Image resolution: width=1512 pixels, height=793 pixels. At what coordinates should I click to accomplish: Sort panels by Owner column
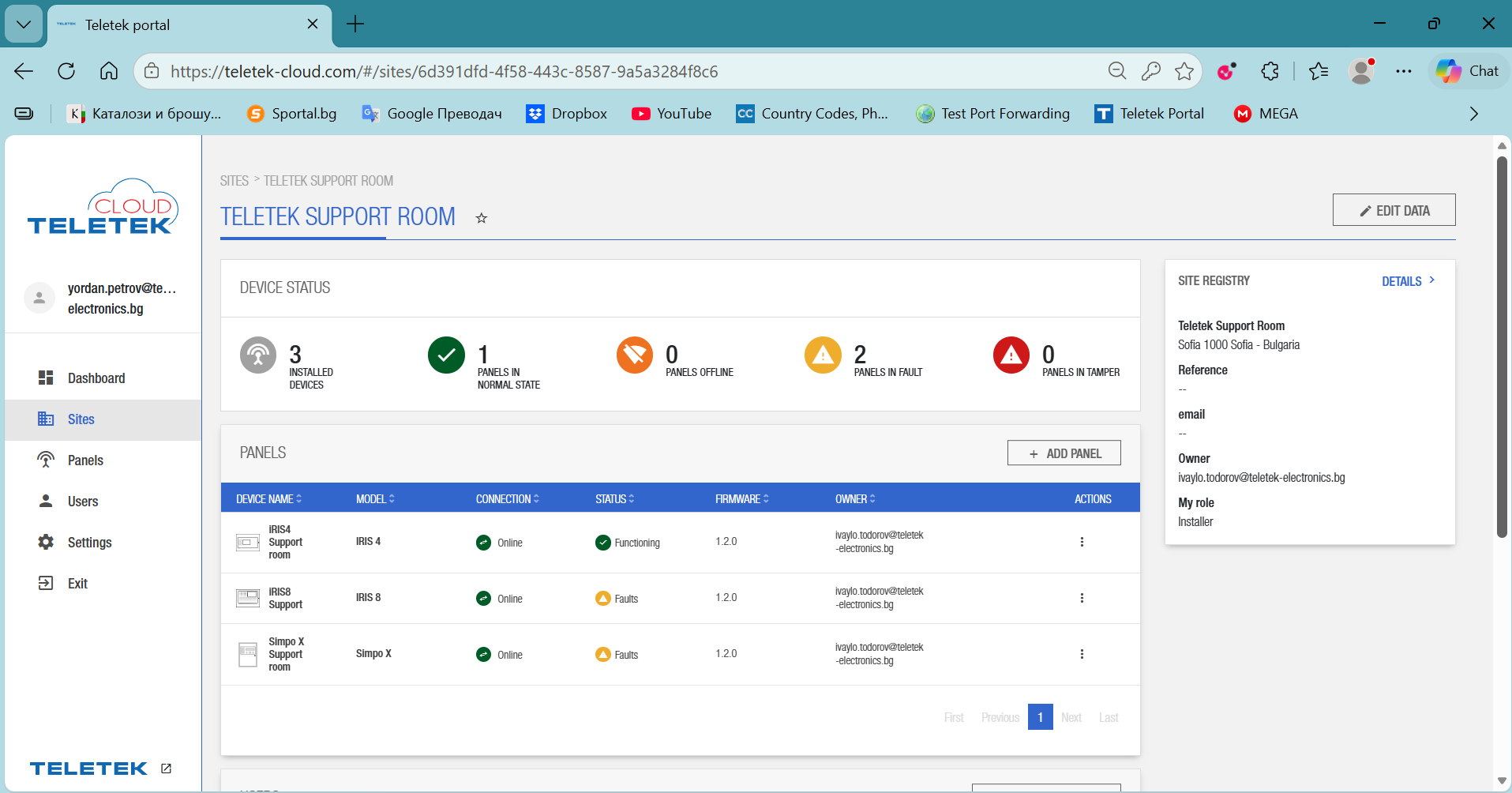coord(856,499)
